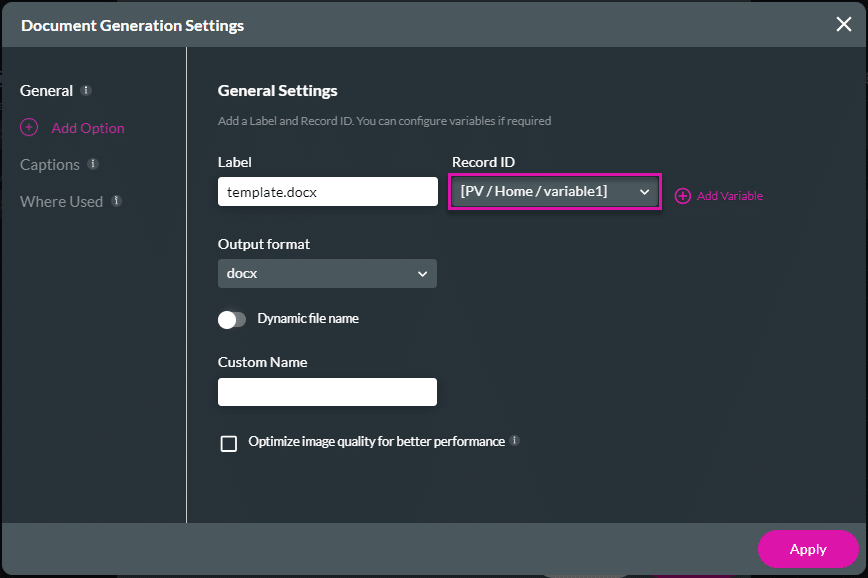Click the Dynamic file name slider control
Image resolution: width=868 pixels, height=578 pixels.
pyautogui.click(x=231, y=319)
